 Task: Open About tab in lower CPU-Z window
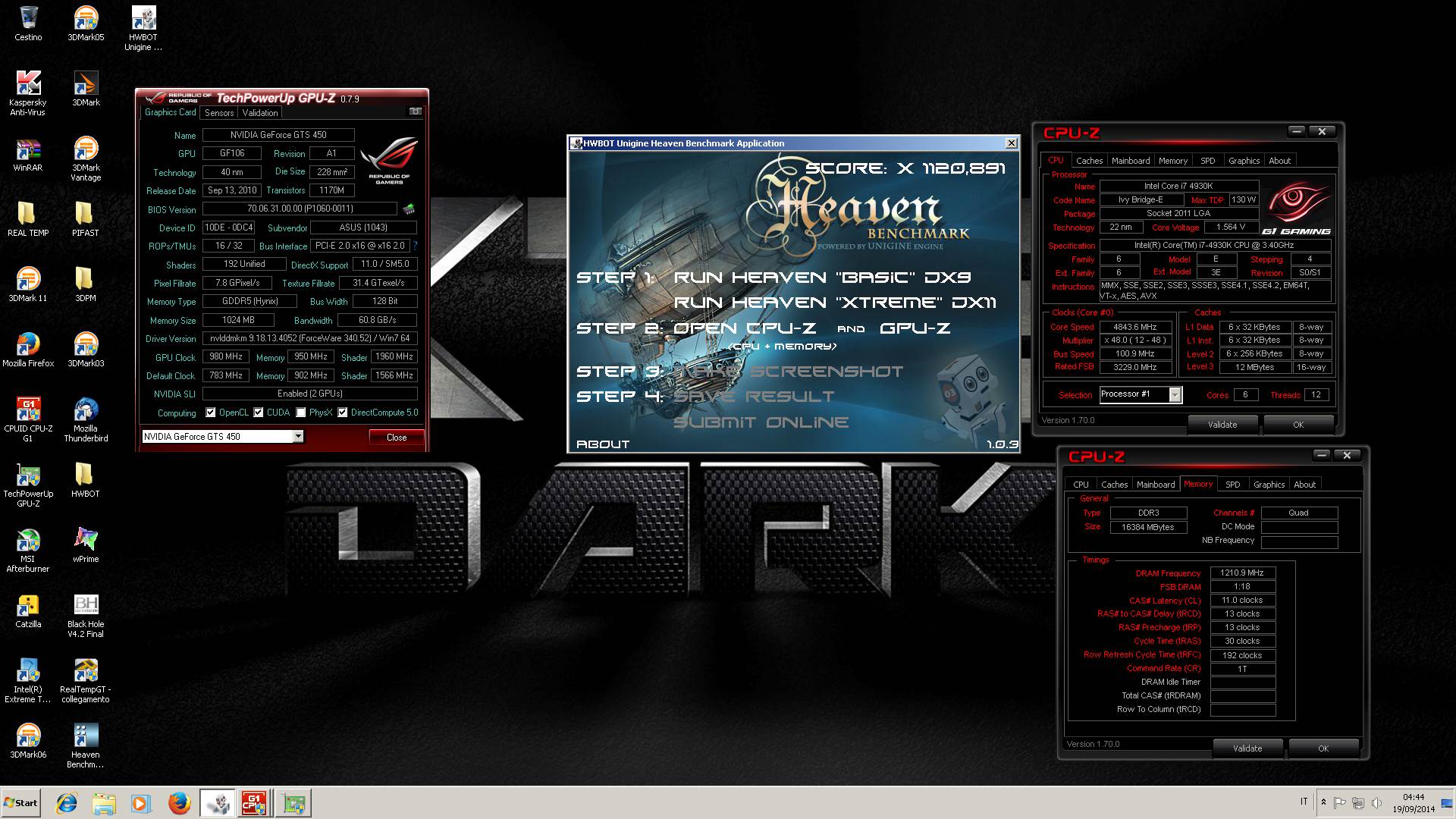(x=1304, y=485)
